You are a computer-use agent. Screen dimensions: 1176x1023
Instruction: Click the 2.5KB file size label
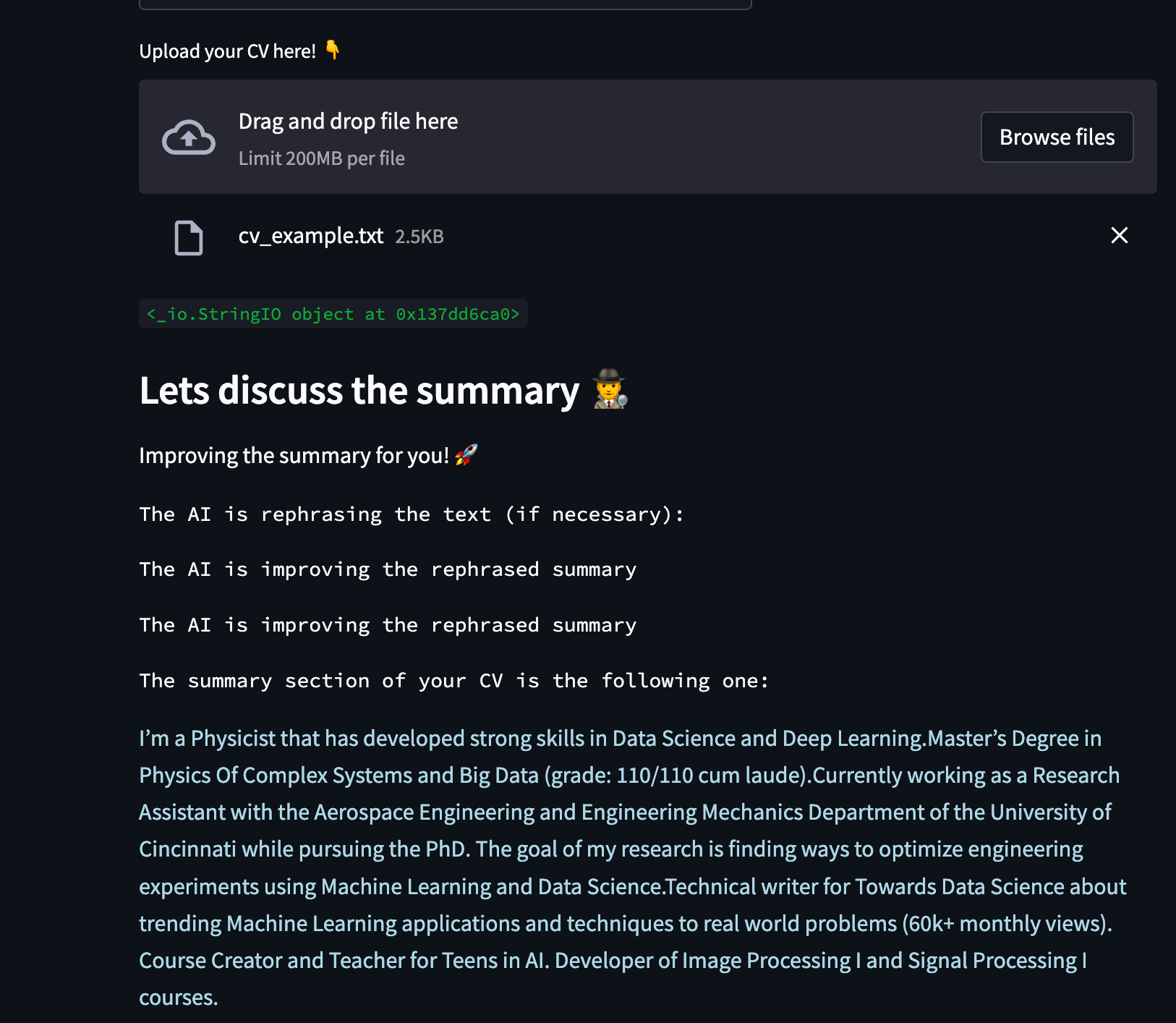[419, 237]
